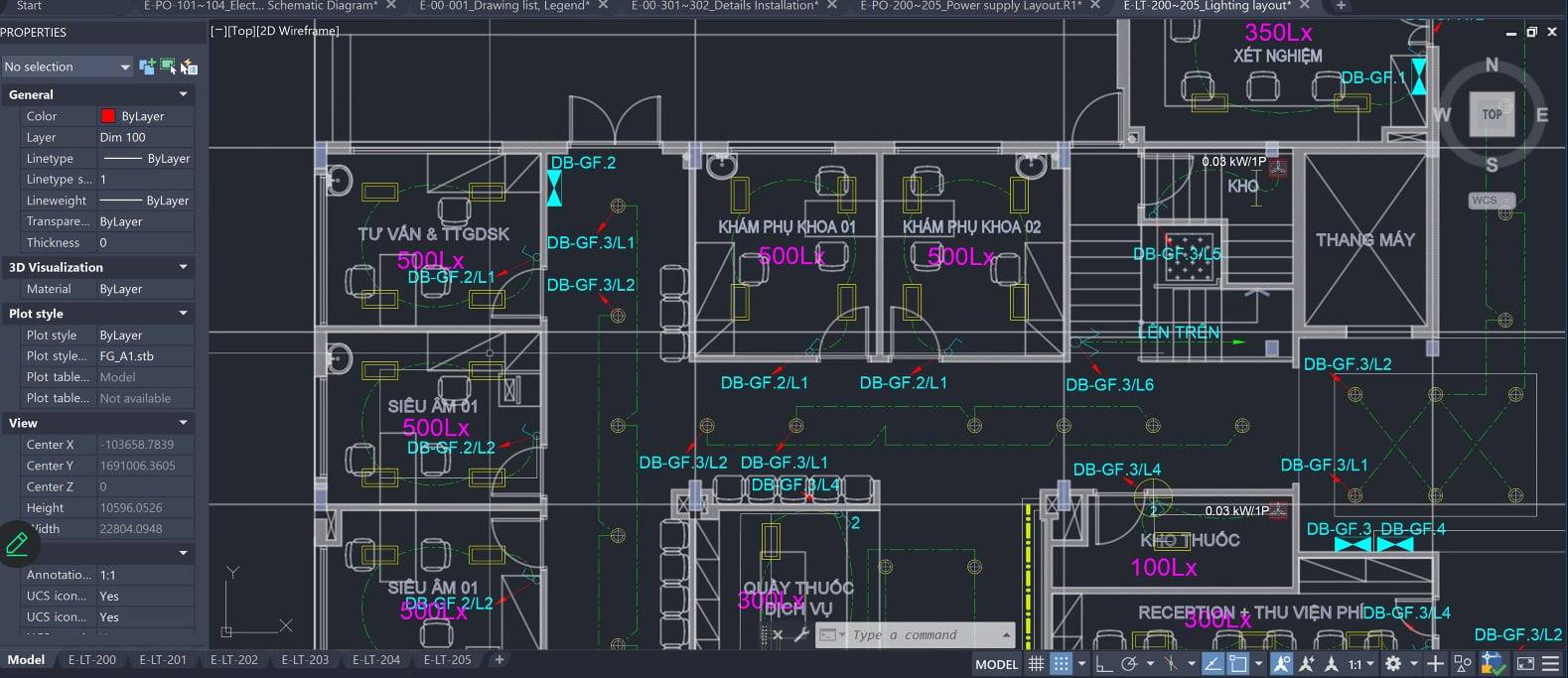Toggle 2D object snap in status bar
1568x678 pixels.
(1238, 664)
